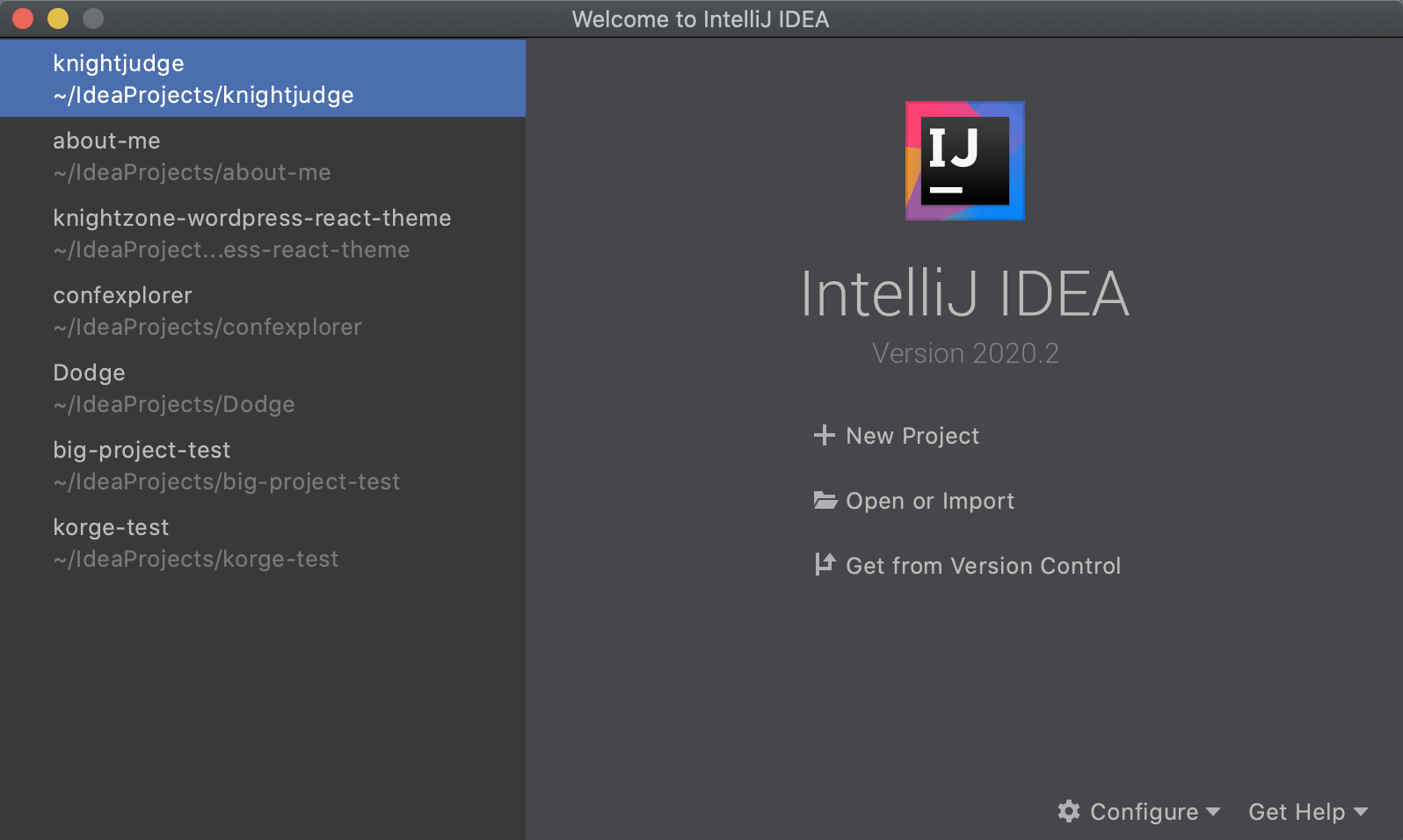This screenshot has width=1403, height=840.
Task: Click the Configure gear icon
Action: [x=1068, y=811]
